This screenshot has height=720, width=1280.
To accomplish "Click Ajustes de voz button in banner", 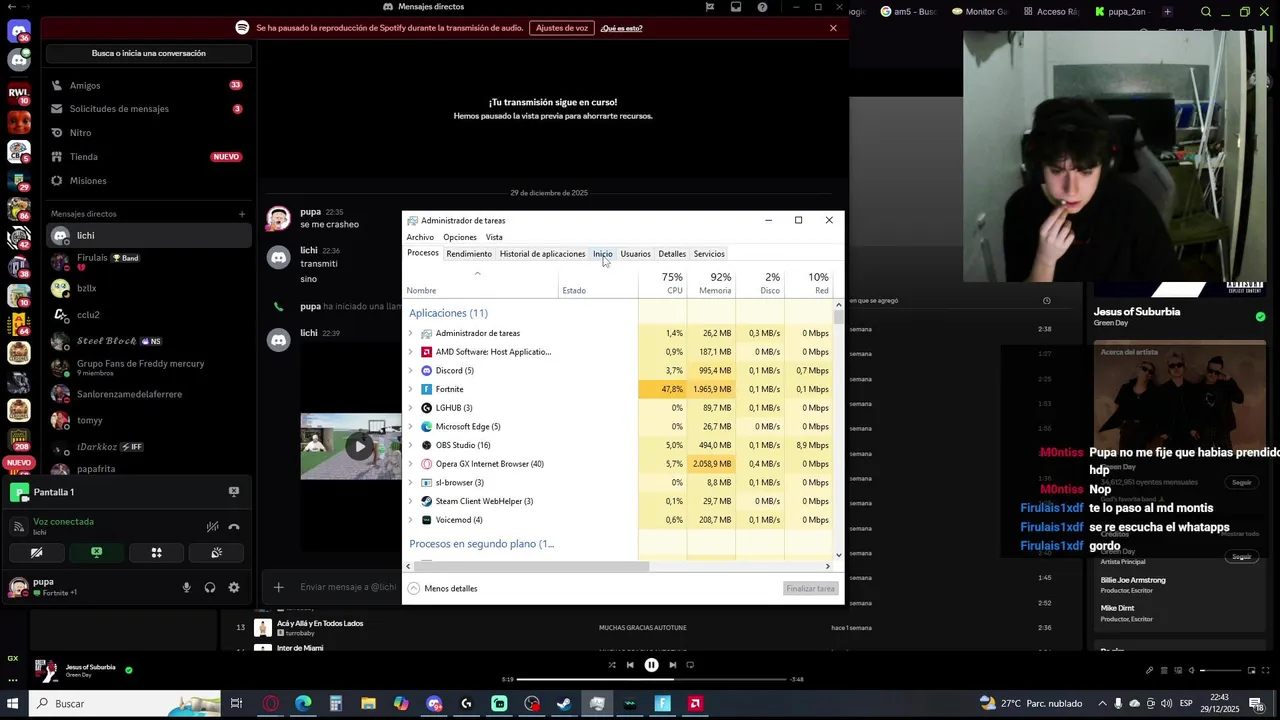I will tap(561, 28).
